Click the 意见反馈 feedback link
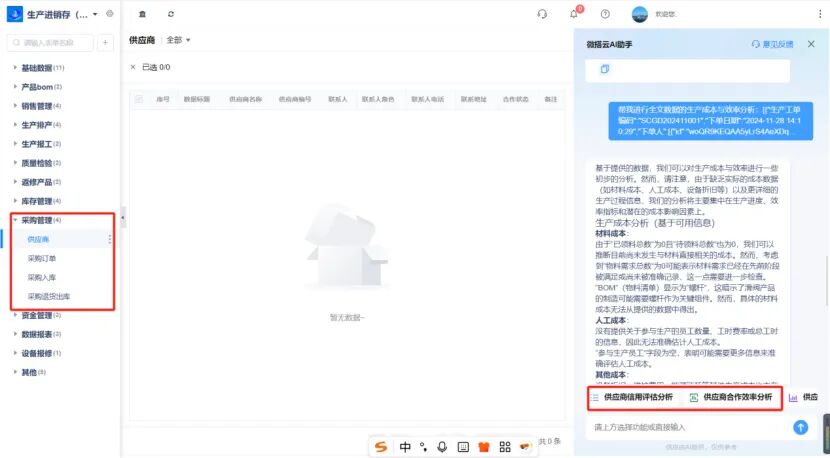 773,44
